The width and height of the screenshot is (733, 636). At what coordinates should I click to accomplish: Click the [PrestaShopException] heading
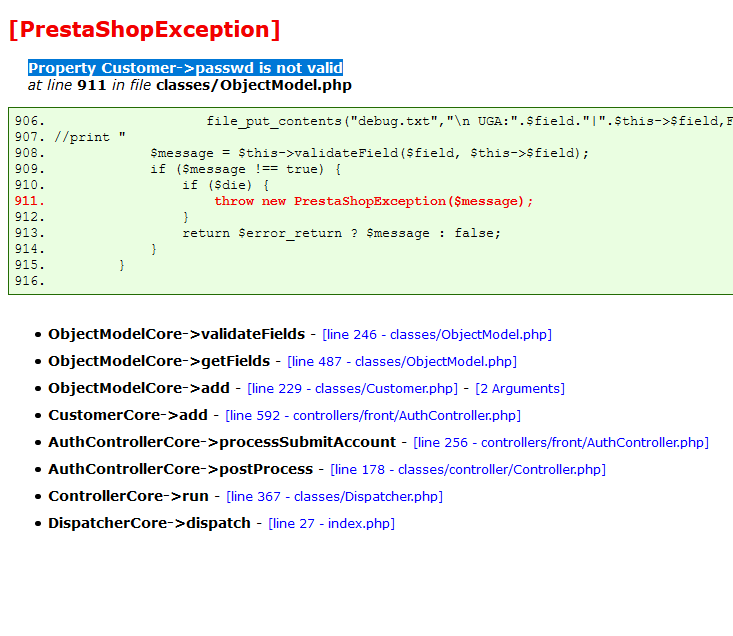(144, 29)
